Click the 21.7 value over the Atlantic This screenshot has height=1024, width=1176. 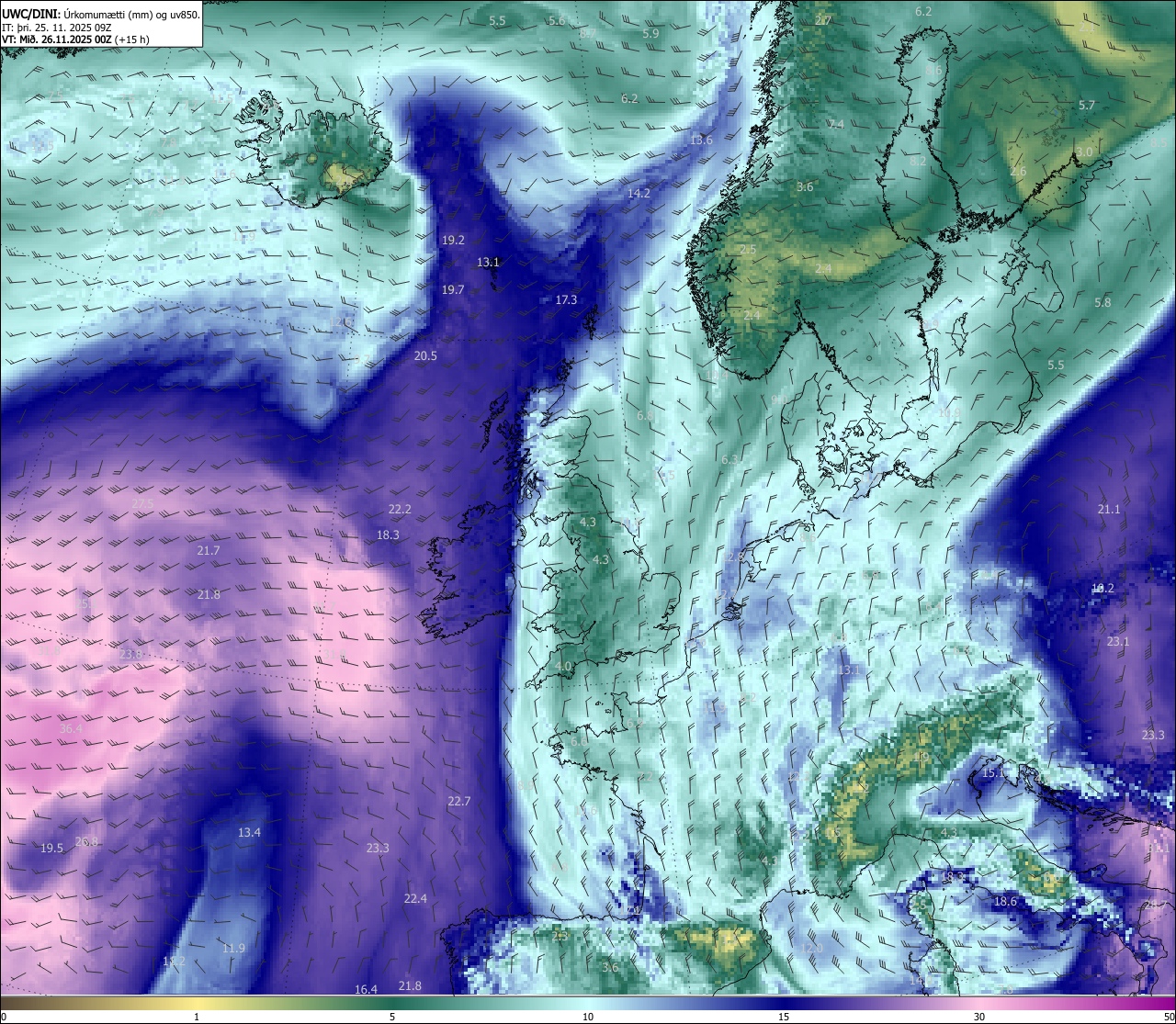(209, 550)
